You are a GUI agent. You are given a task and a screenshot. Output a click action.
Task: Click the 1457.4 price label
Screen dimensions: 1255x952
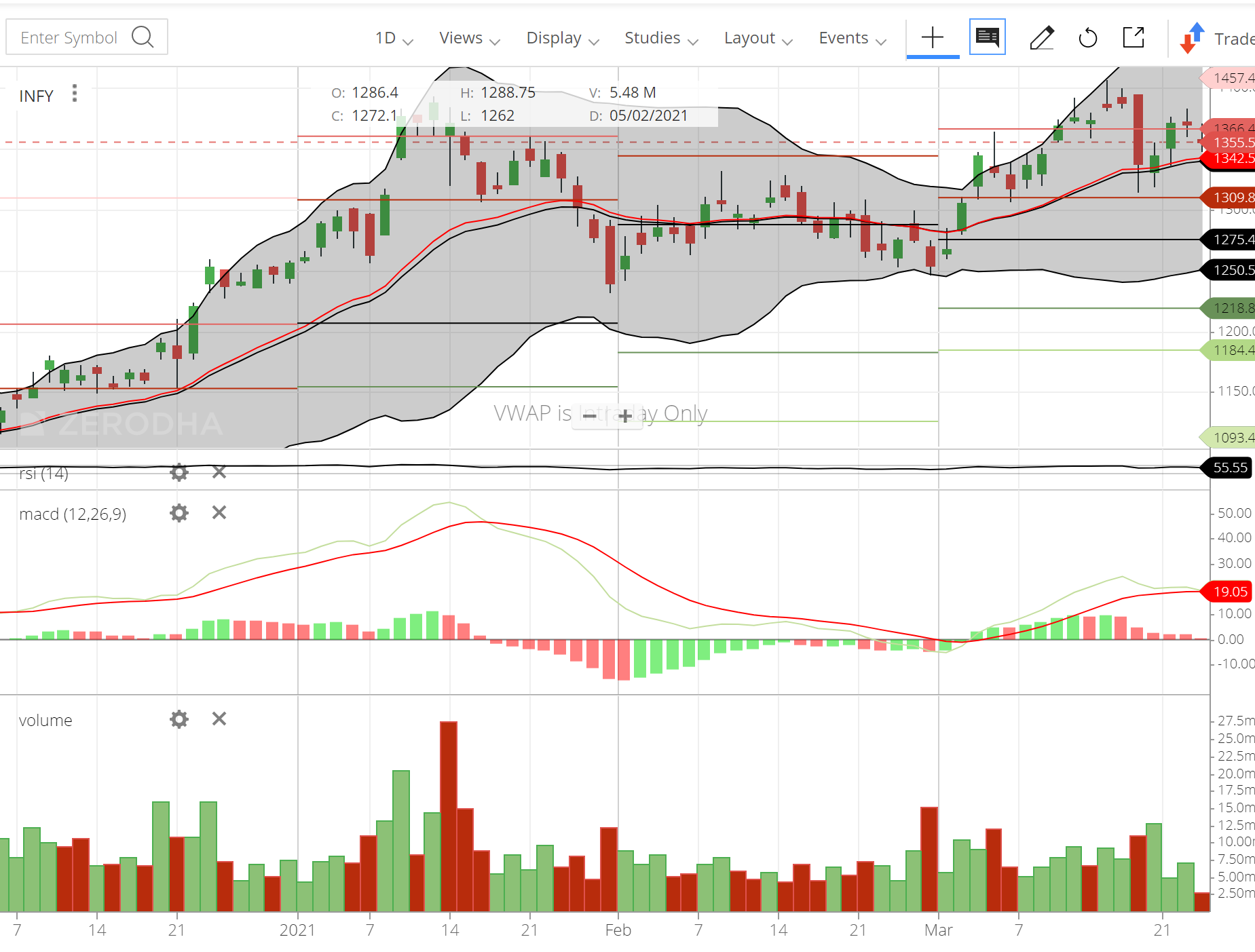(1229, 78)
